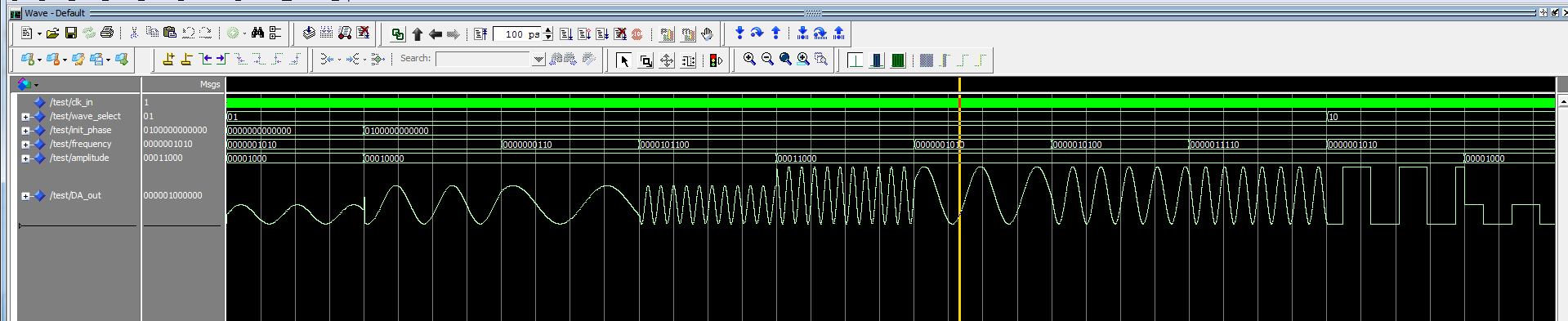Click the New file icon
1568x321 pixels.
pyautogui.click(x=27, y=33)
